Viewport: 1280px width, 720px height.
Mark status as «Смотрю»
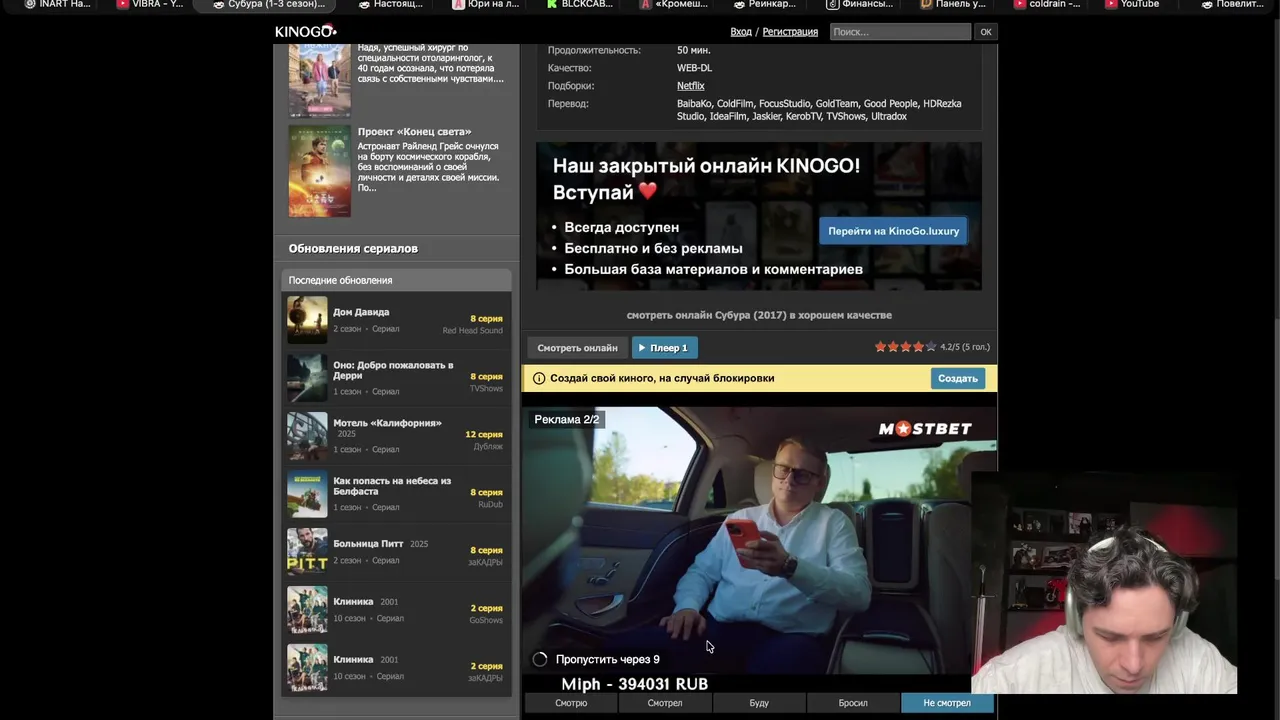[x=571, y=703]
